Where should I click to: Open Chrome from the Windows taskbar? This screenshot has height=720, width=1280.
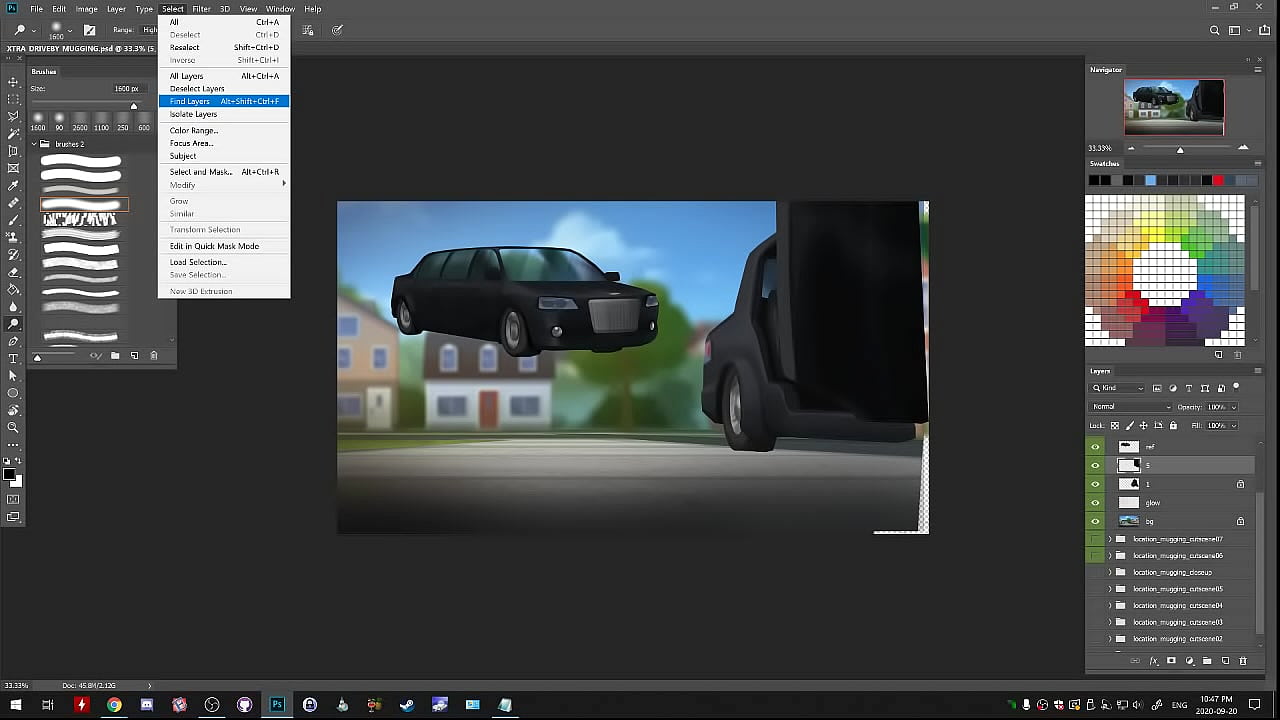coord(114,705)
